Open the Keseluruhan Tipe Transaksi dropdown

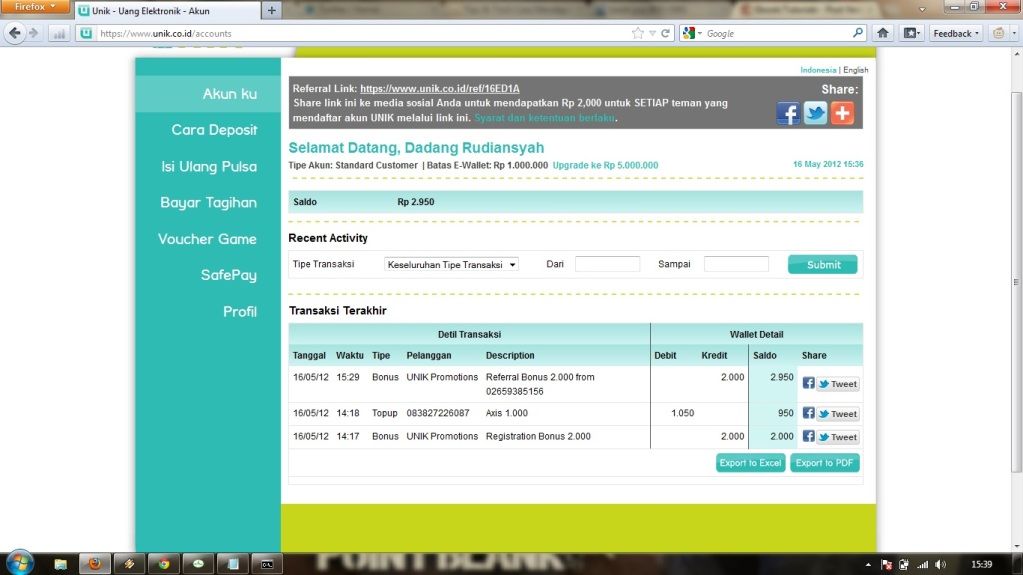(451, 264)
